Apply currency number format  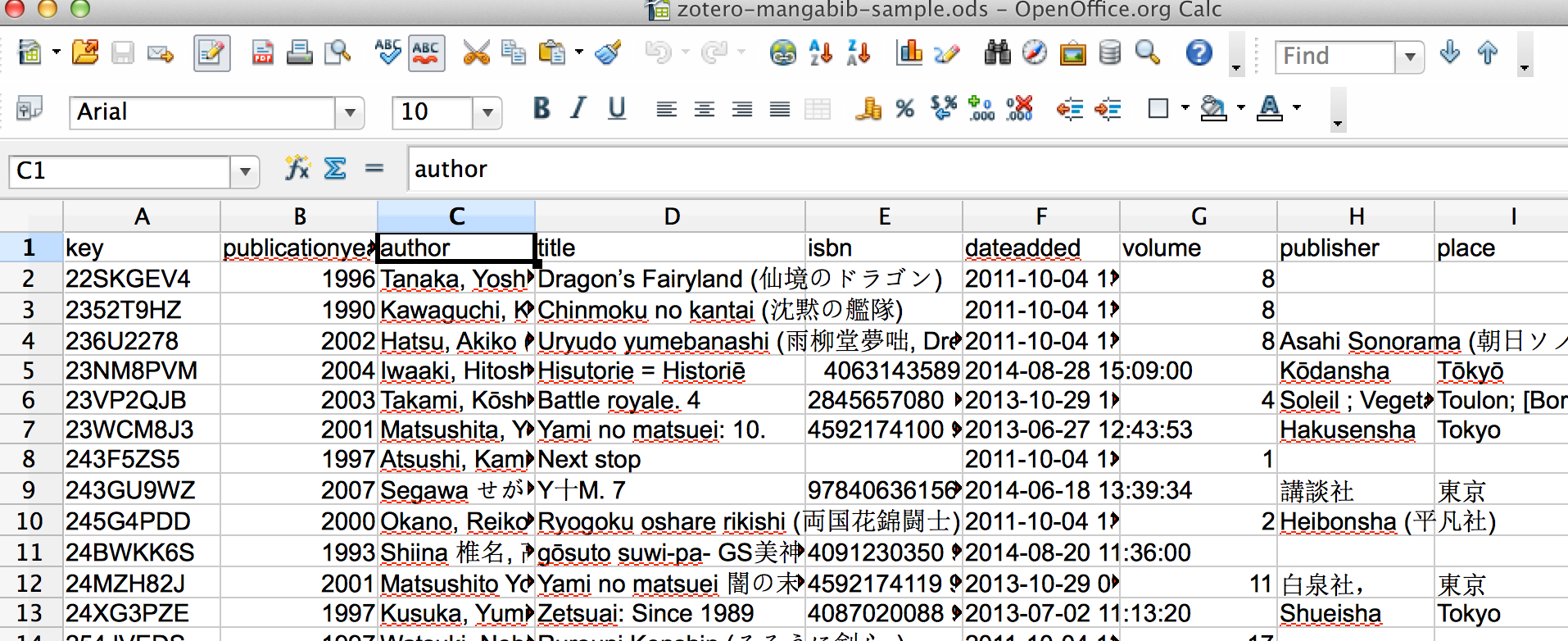tap(868, 109)
